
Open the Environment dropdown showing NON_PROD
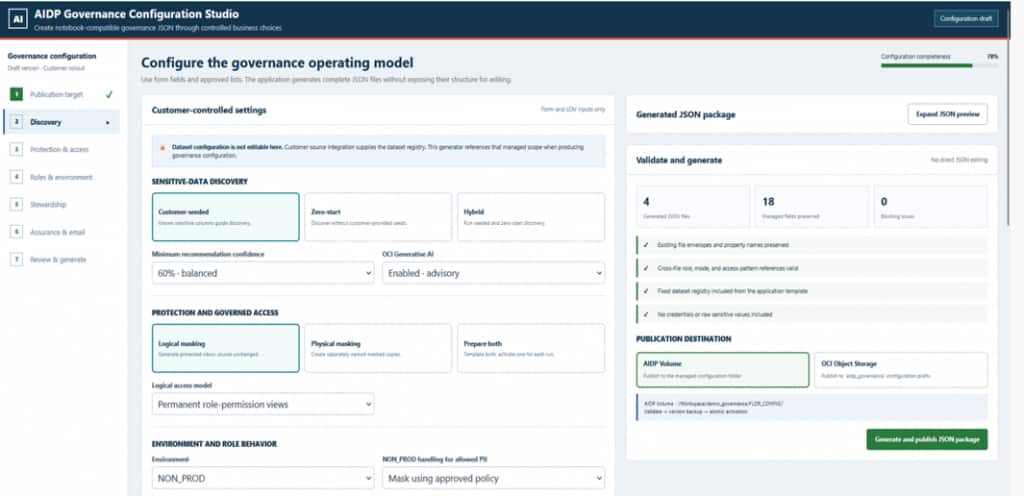click(263, 478)
